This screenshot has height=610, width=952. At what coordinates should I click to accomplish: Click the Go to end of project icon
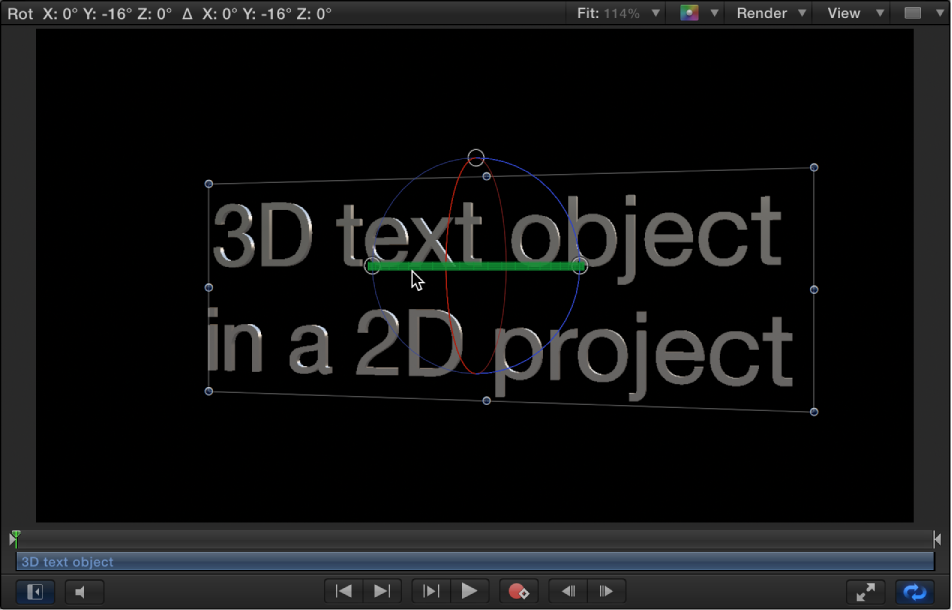(x=381, y=591)
